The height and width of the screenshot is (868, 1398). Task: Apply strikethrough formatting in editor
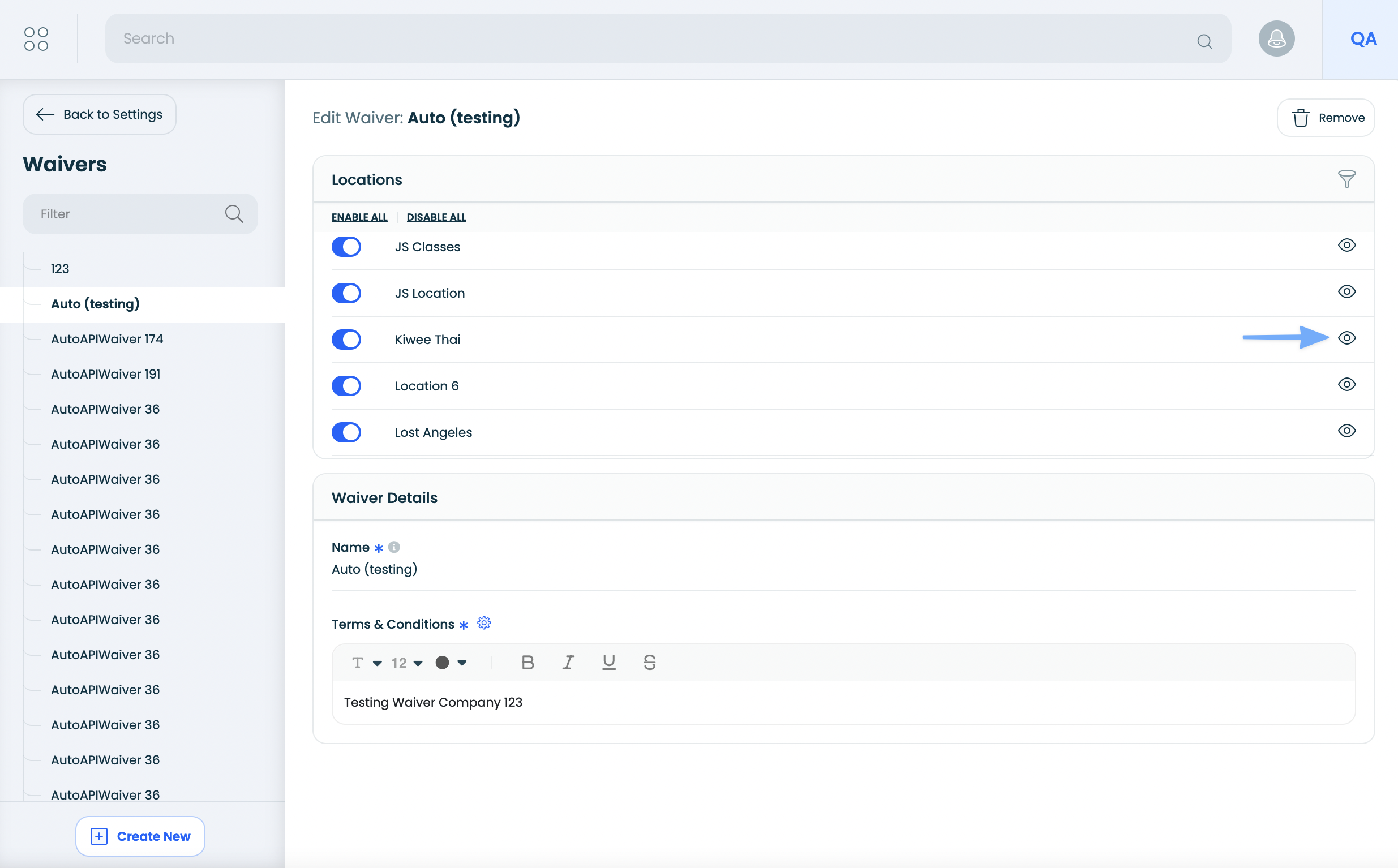649,663
